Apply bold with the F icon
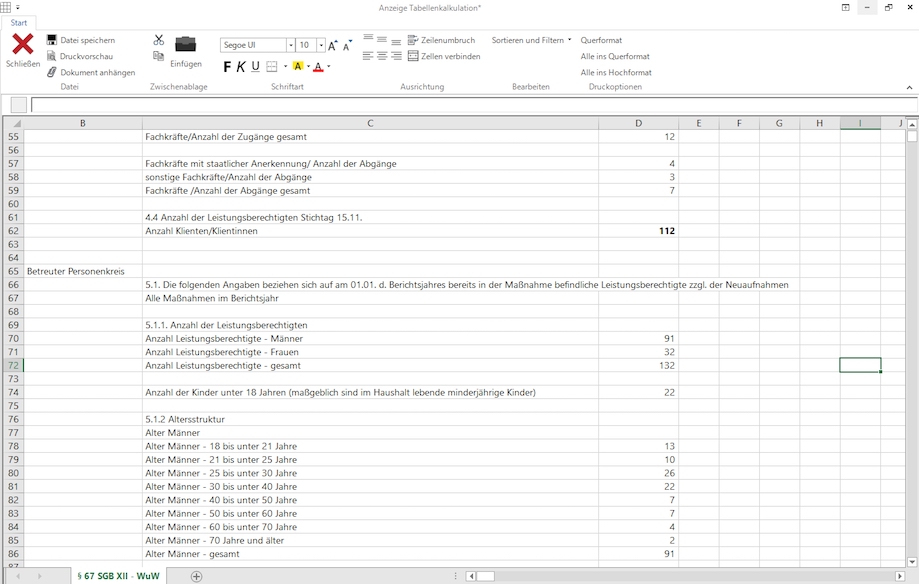Screen dimensions: 919x584 pos(227,67)
